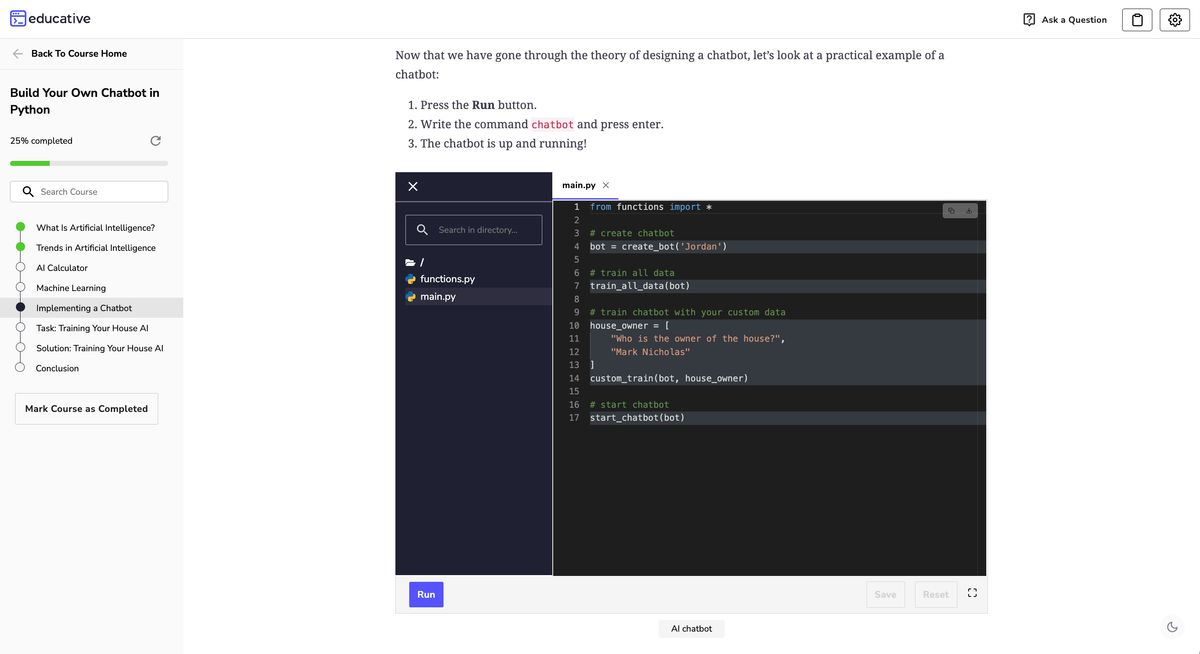Click the magnifier icon in the directory search bar
This screenshot has width=1200, height=654.
click(x=421, y=228)
